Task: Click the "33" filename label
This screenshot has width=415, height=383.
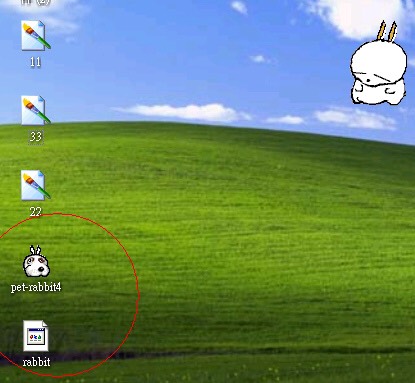Action: click(x=36, y=137)
